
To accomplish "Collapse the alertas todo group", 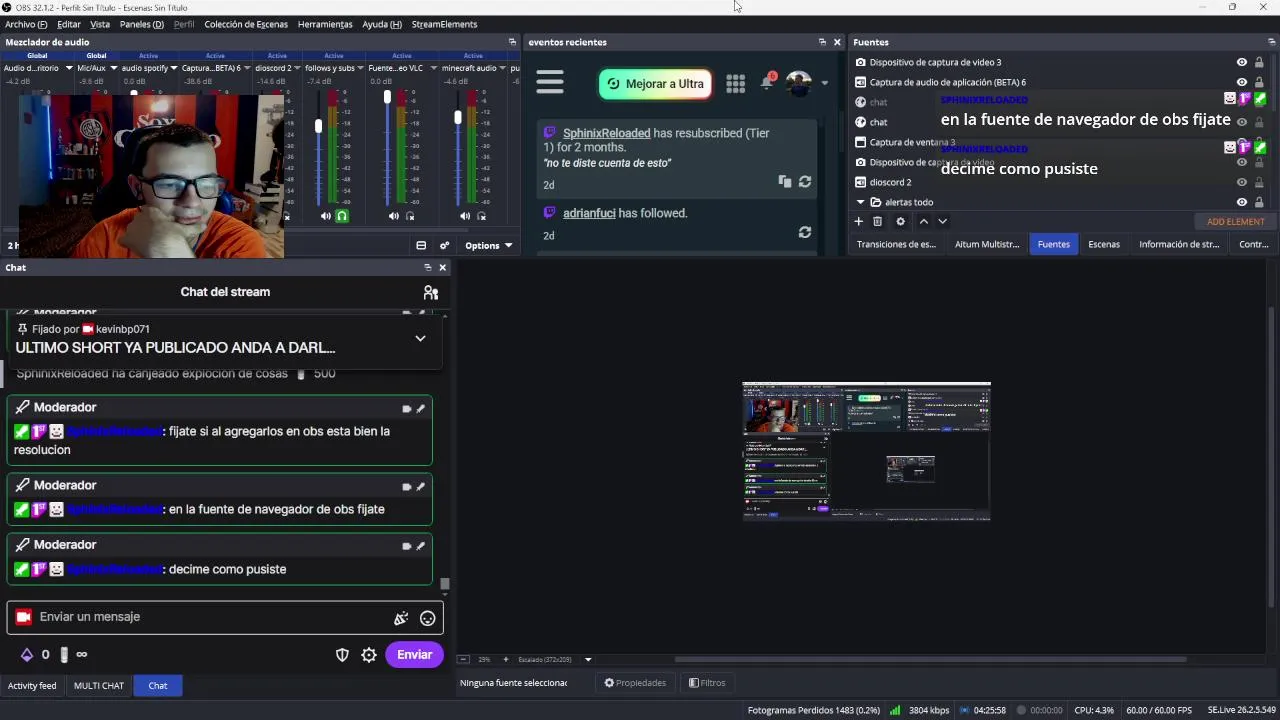I will 860,202.
